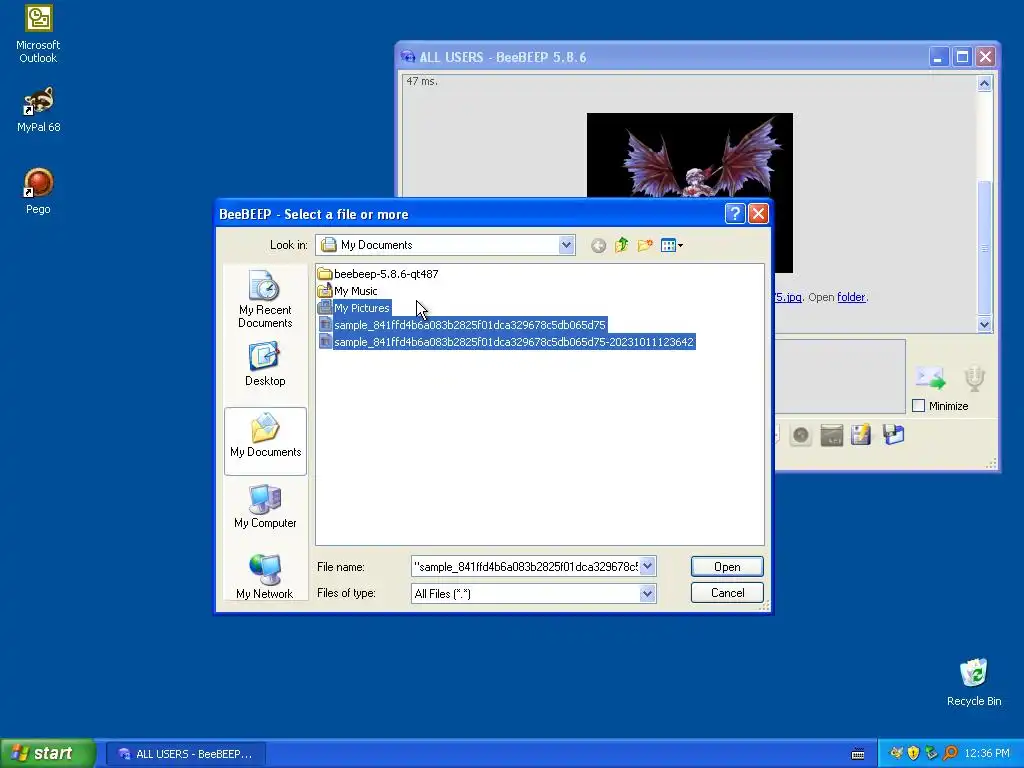Click the security shield tray icon
Screen dimensions: 1024x768
click(x=913, y=754)
